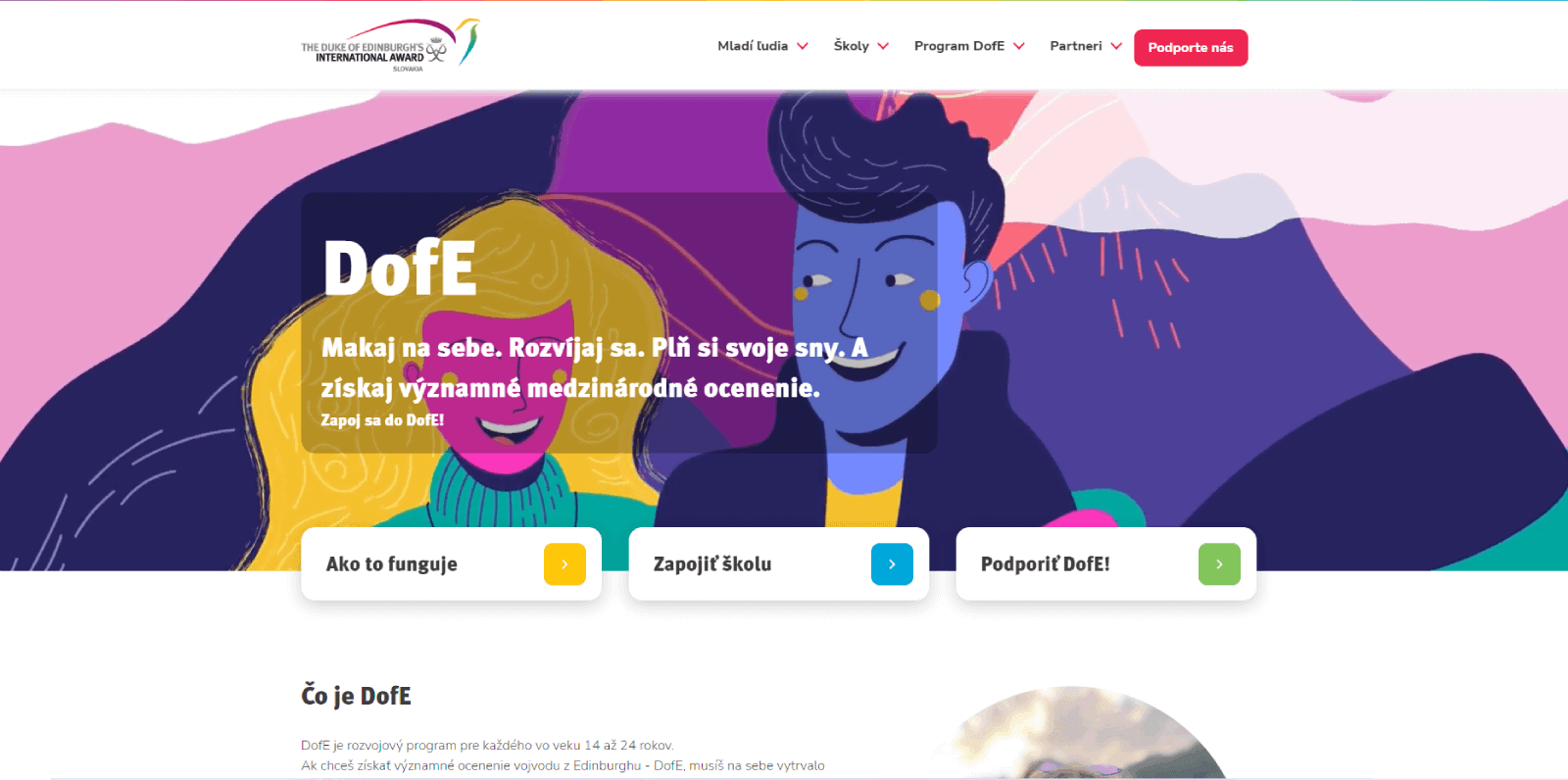The height and width of the screenshot is (780, 1568).
Task: Select the Program DofE menu item
Action: click(x=959, y=46)
